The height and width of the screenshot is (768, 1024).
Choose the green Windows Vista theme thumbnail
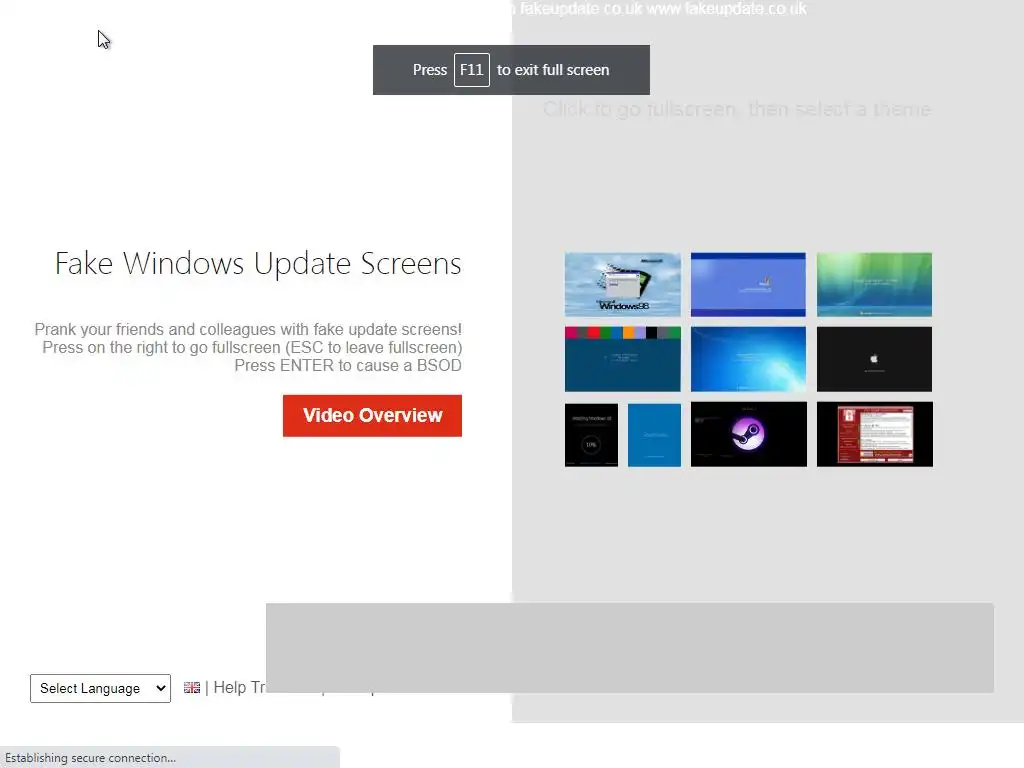coord(874,285)
